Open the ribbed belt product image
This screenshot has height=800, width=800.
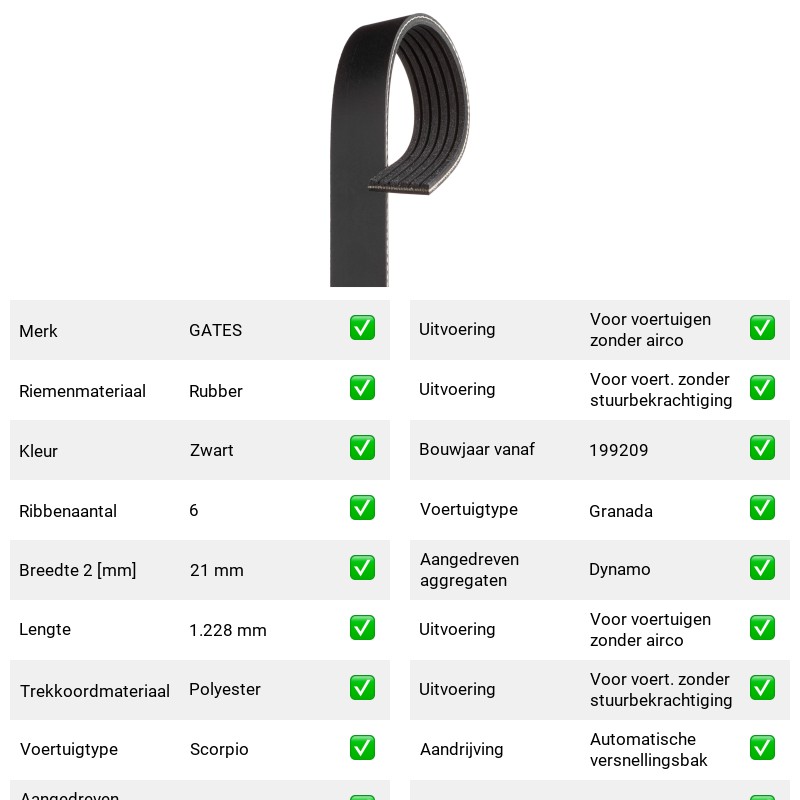click(399, 149)
